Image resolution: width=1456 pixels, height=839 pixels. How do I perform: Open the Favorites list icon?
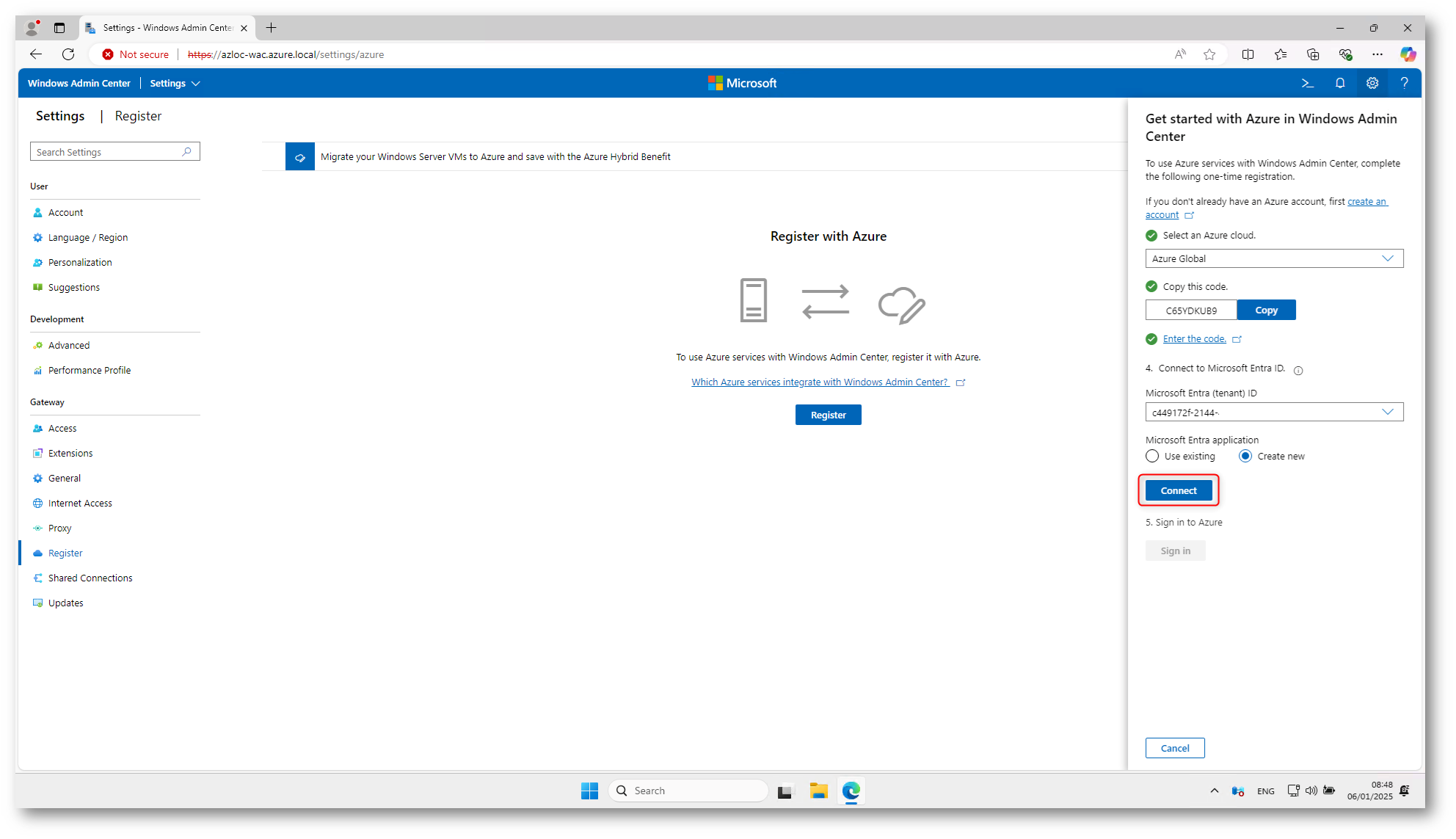(1281, 54)
